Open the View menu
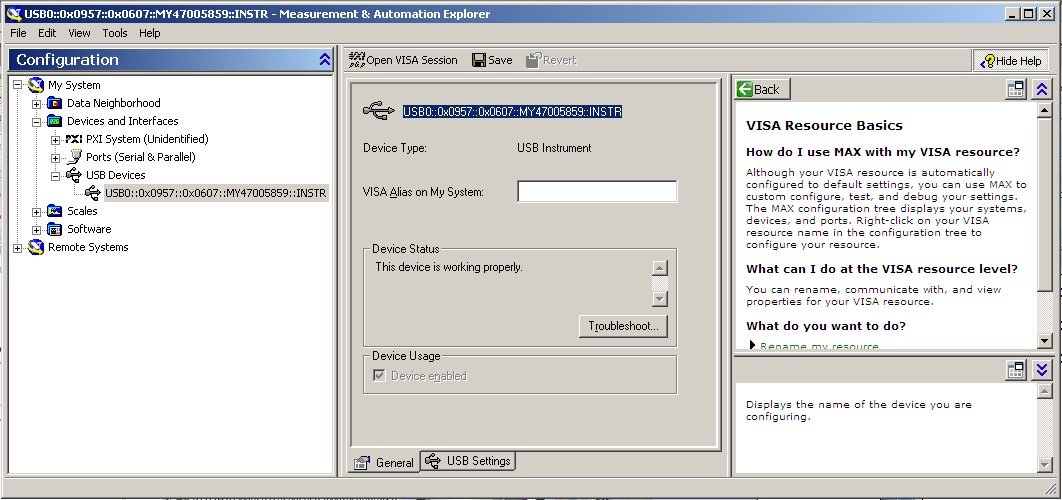 (x=79, y=33)
